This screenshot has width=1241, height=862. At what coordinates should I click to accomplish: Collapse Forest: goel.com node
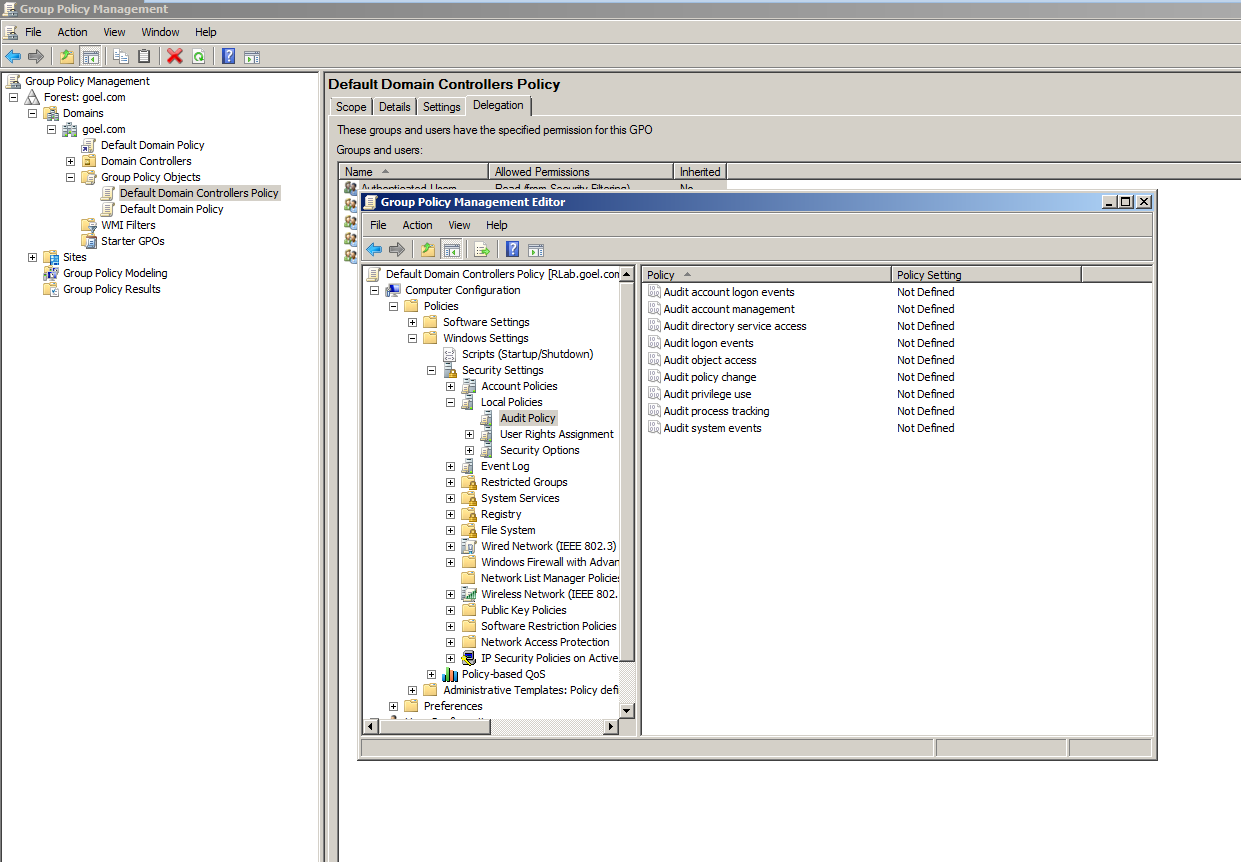(x=14, y=97)
